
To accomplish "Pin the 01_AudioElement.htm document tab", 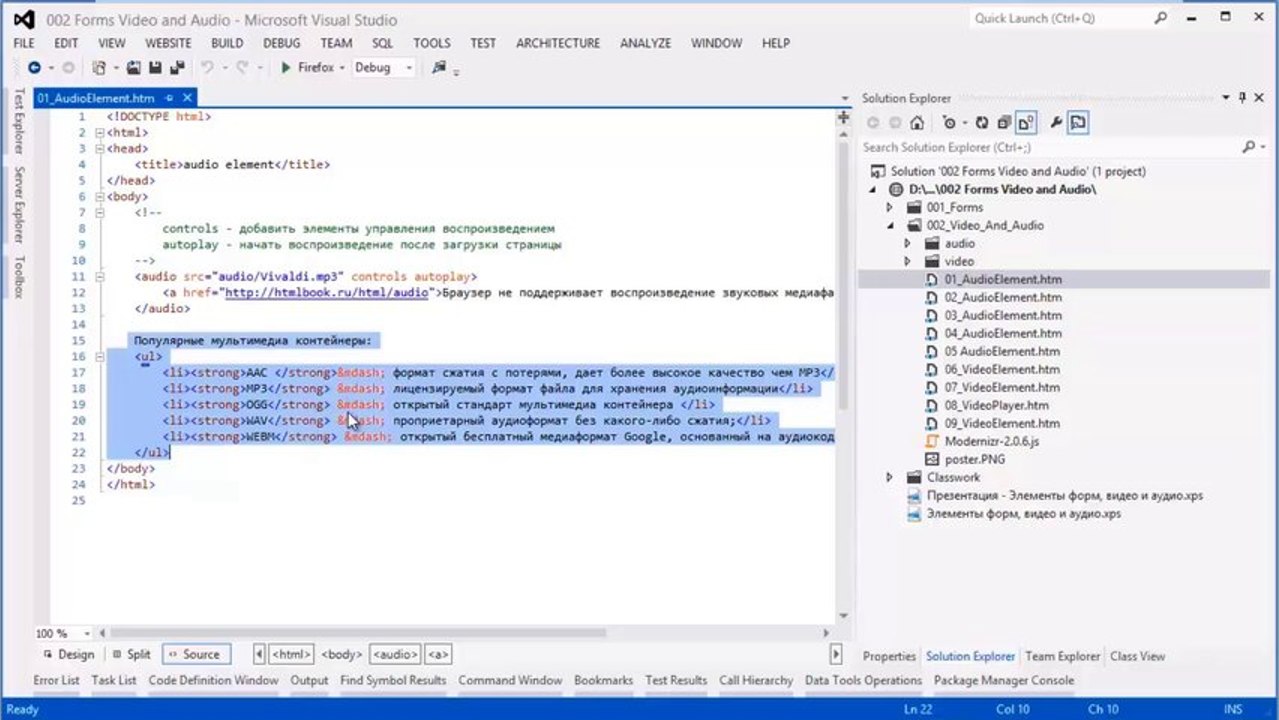I will coord(169,98).
